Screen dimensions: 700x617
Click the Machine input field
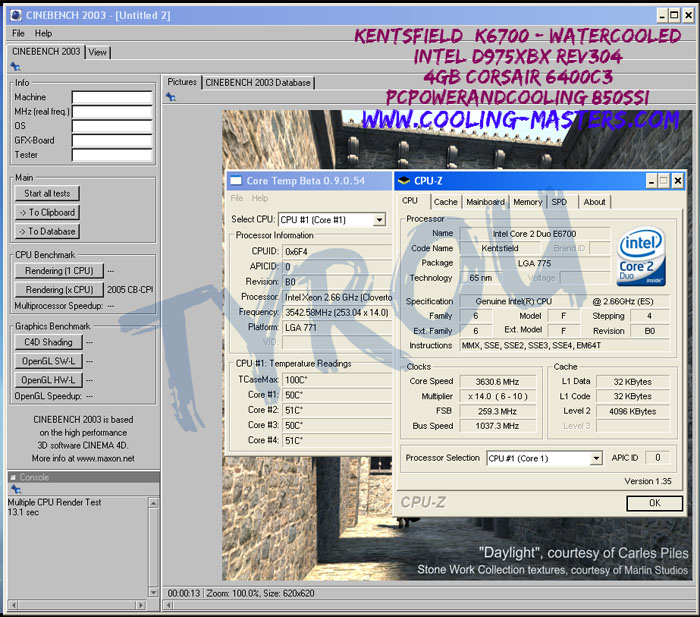[x=112, y=97]
